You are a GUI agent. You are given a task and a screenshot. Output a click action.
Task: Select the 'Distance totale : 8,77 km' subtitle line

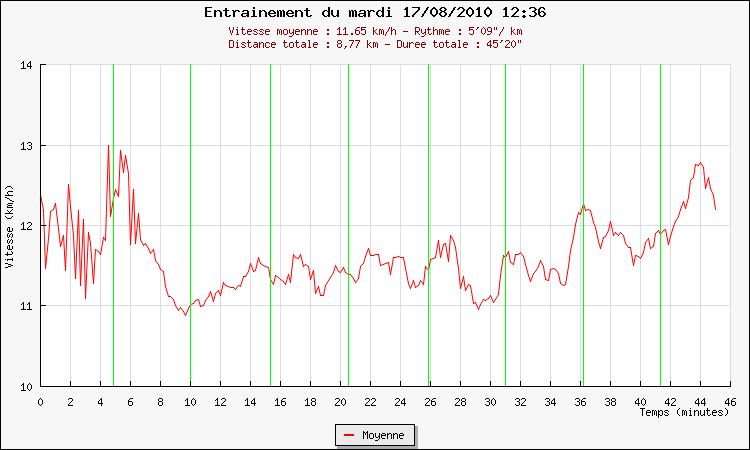pyautogui.click(x=375, y=44)
